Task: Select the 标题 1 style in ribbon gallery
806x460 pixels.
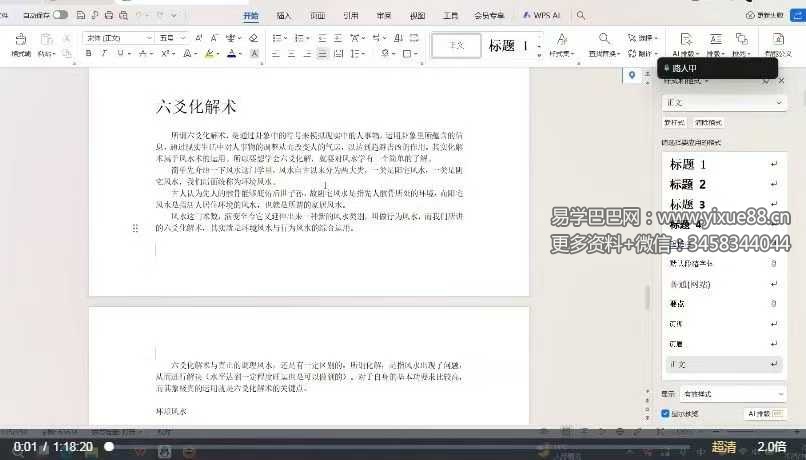Action: point(508,46)
